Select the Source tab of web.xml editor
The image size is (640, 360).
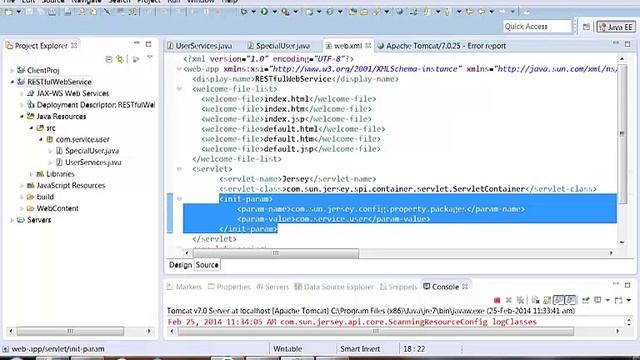207,265
